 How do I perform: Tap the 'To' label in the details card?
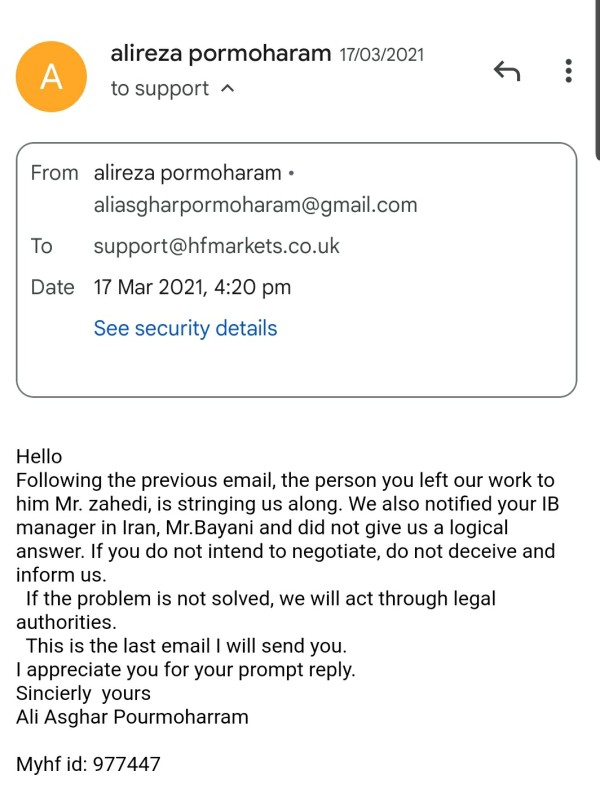click(42, 246)
